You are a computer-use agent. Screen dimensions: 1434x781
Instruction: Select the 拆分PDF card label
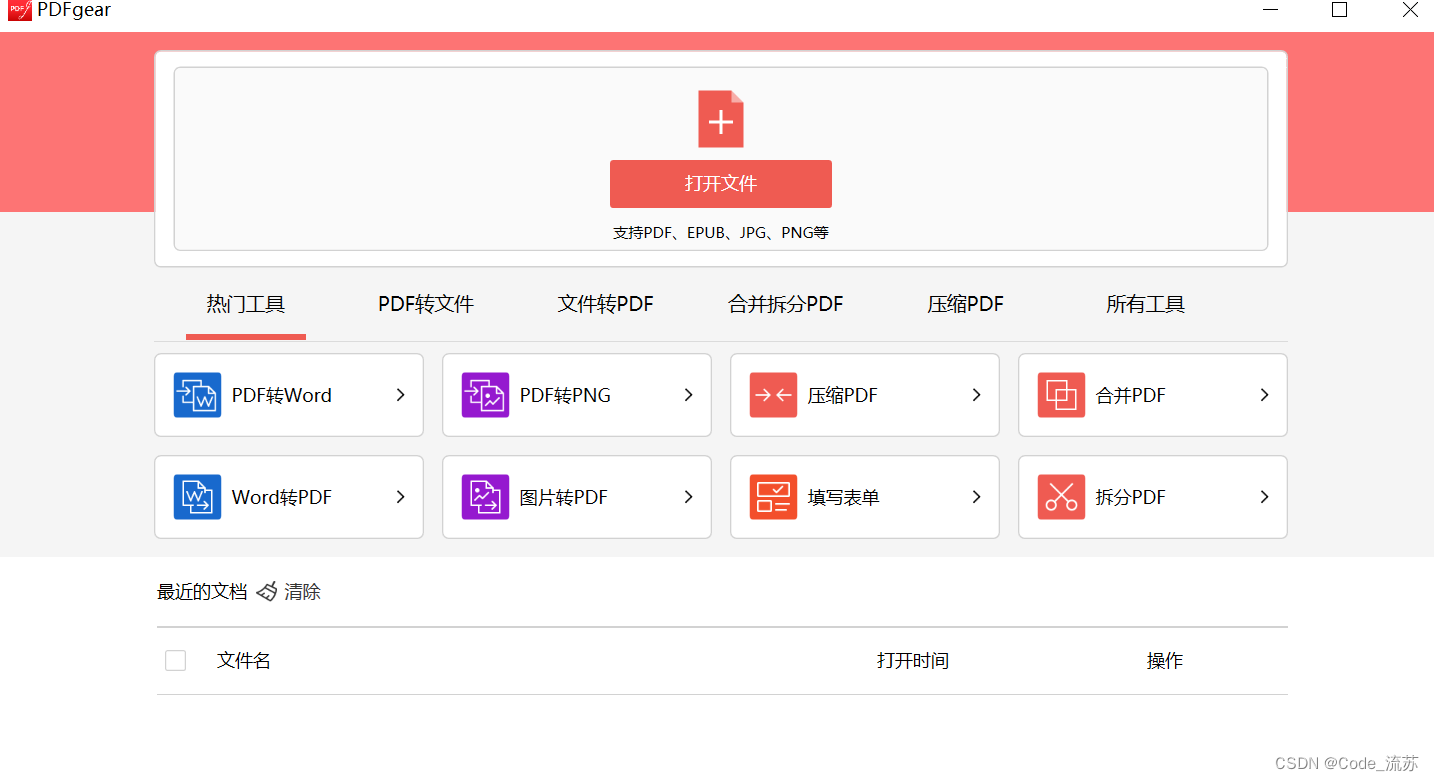(x=1131, y=497)
